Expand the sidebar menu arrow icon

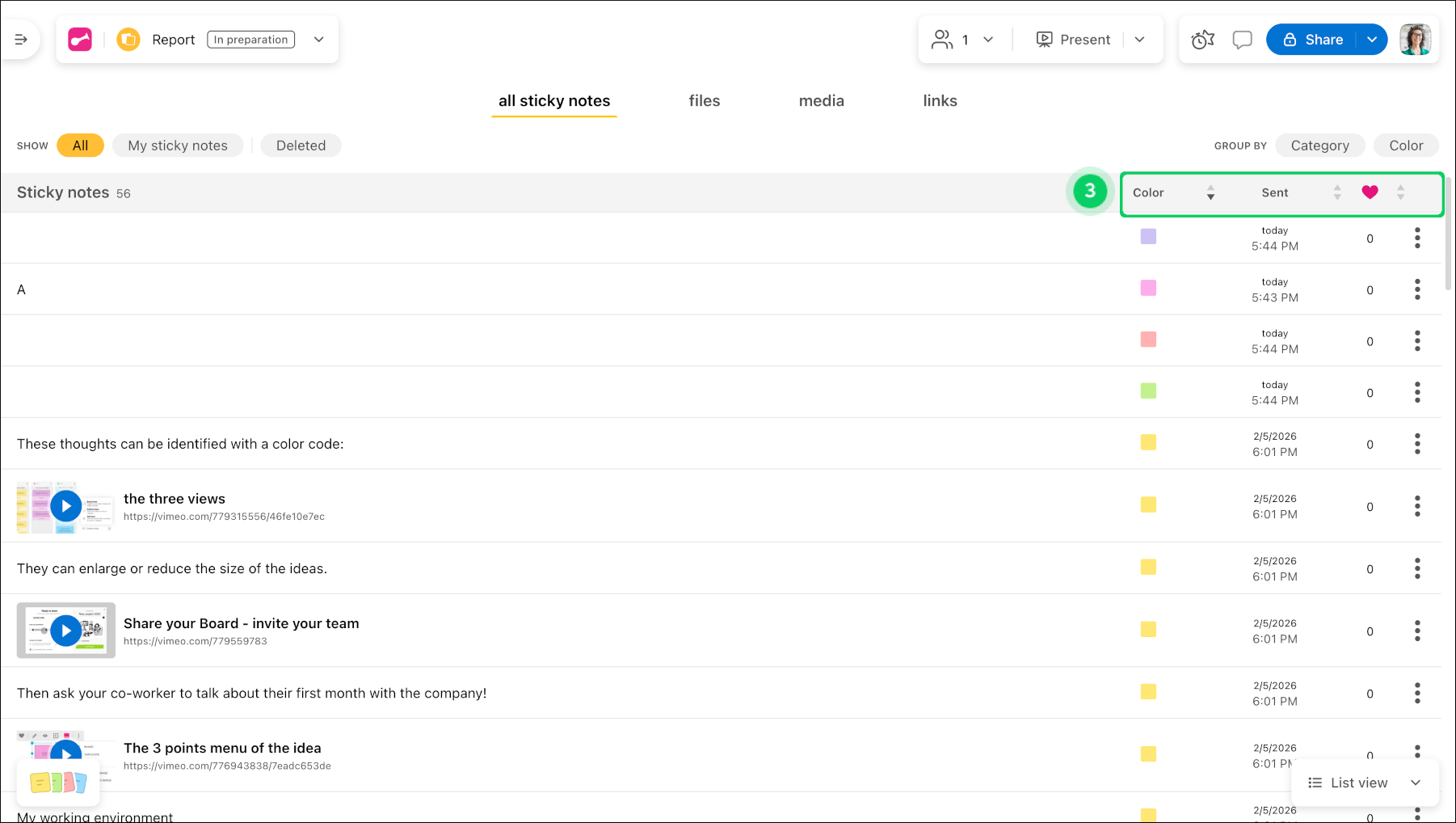coord(21,40)
